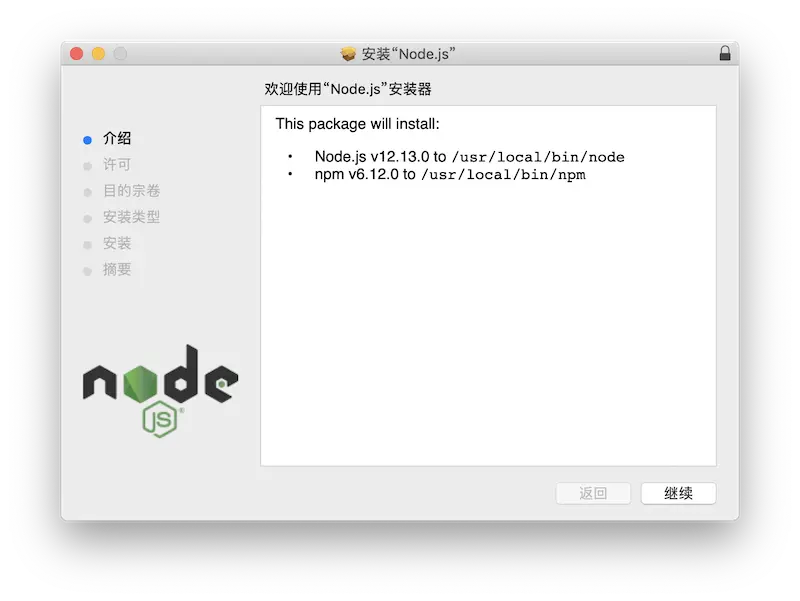Click the Node.js logo in sidebar

tap(160, 391)
